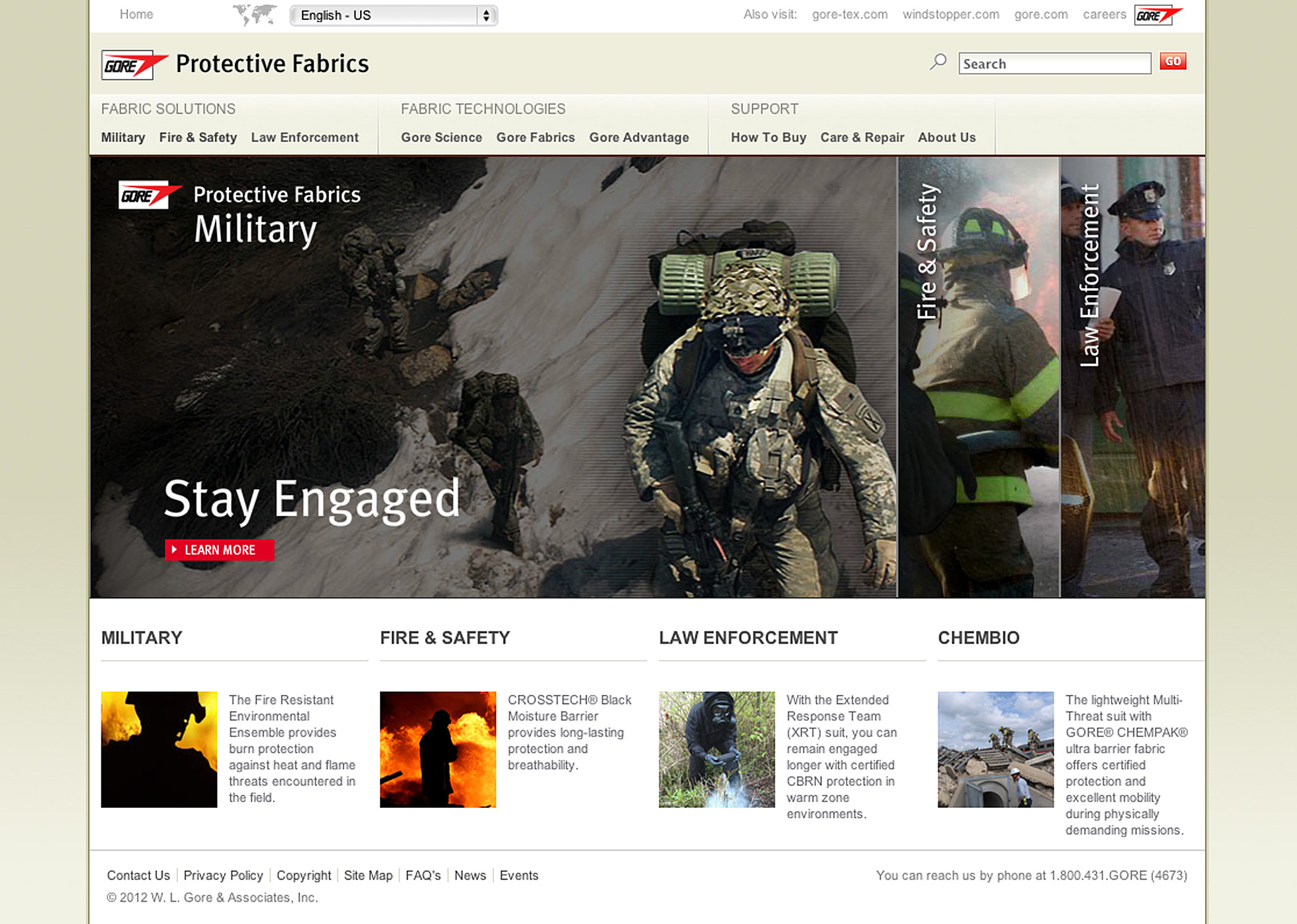1297x924 pixels.
Task: Open the Contact Us footer link
Action: coord(138,875)
